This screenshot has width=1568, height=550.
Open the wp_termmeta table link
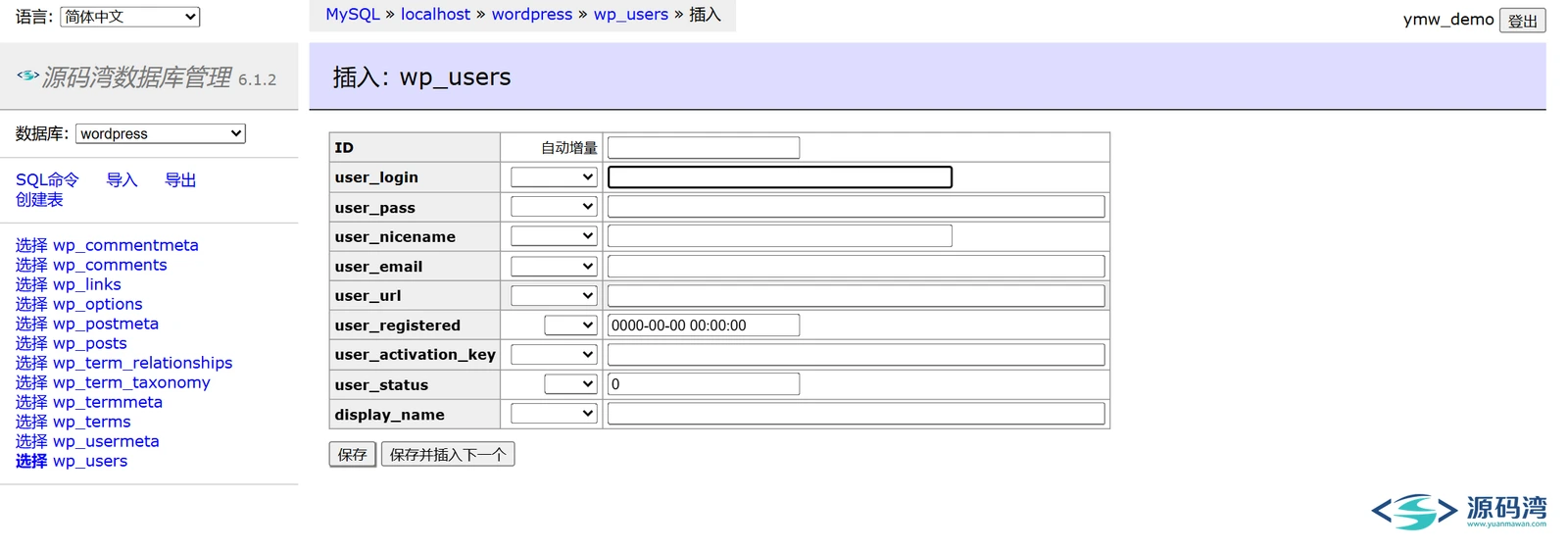coord(108,402)
